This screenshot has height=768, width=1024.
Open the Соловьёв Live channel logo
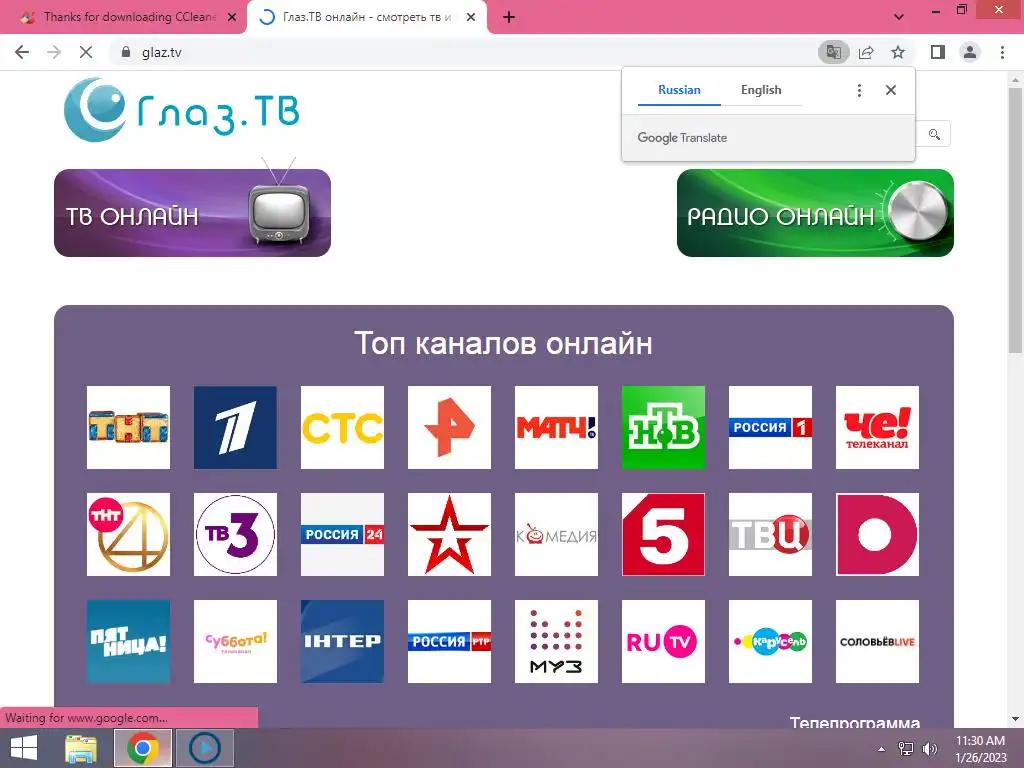pyautogui.click(x=877, y=641)
